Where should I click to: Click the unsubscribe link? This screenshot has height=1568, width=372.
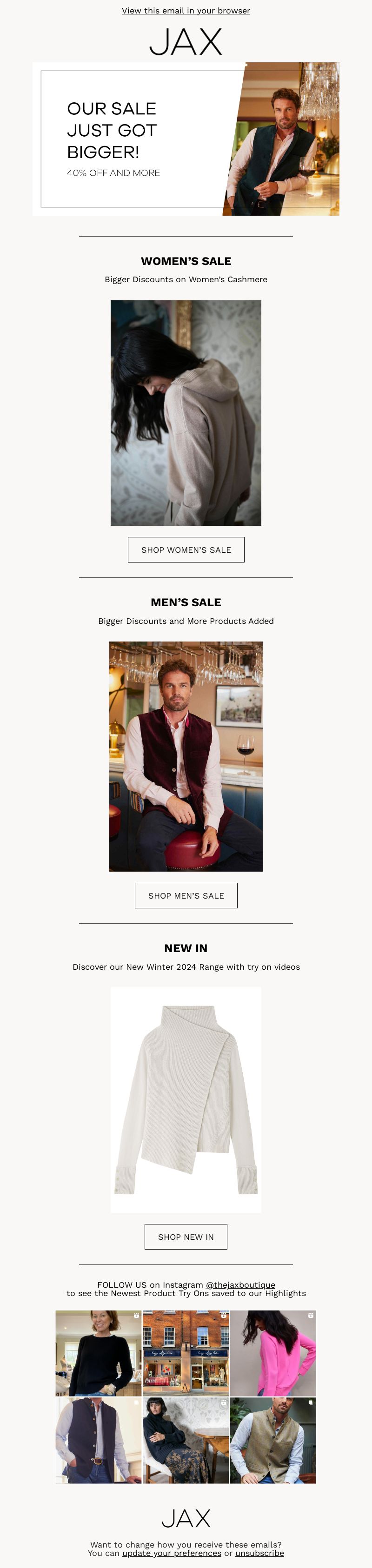point(259,1553)
